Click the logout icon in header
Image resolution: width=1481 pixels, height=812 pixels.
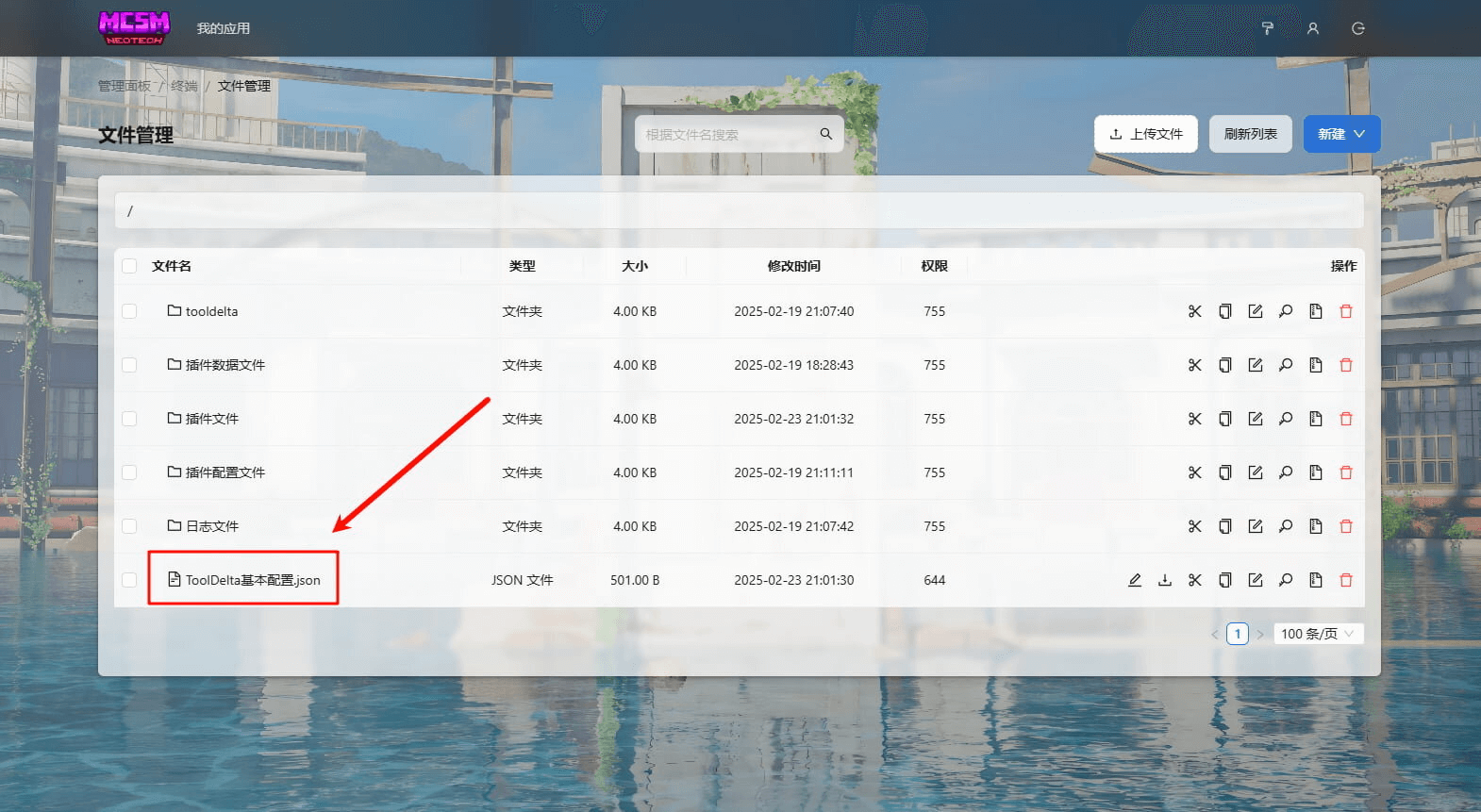click(x=1358, y=28)
